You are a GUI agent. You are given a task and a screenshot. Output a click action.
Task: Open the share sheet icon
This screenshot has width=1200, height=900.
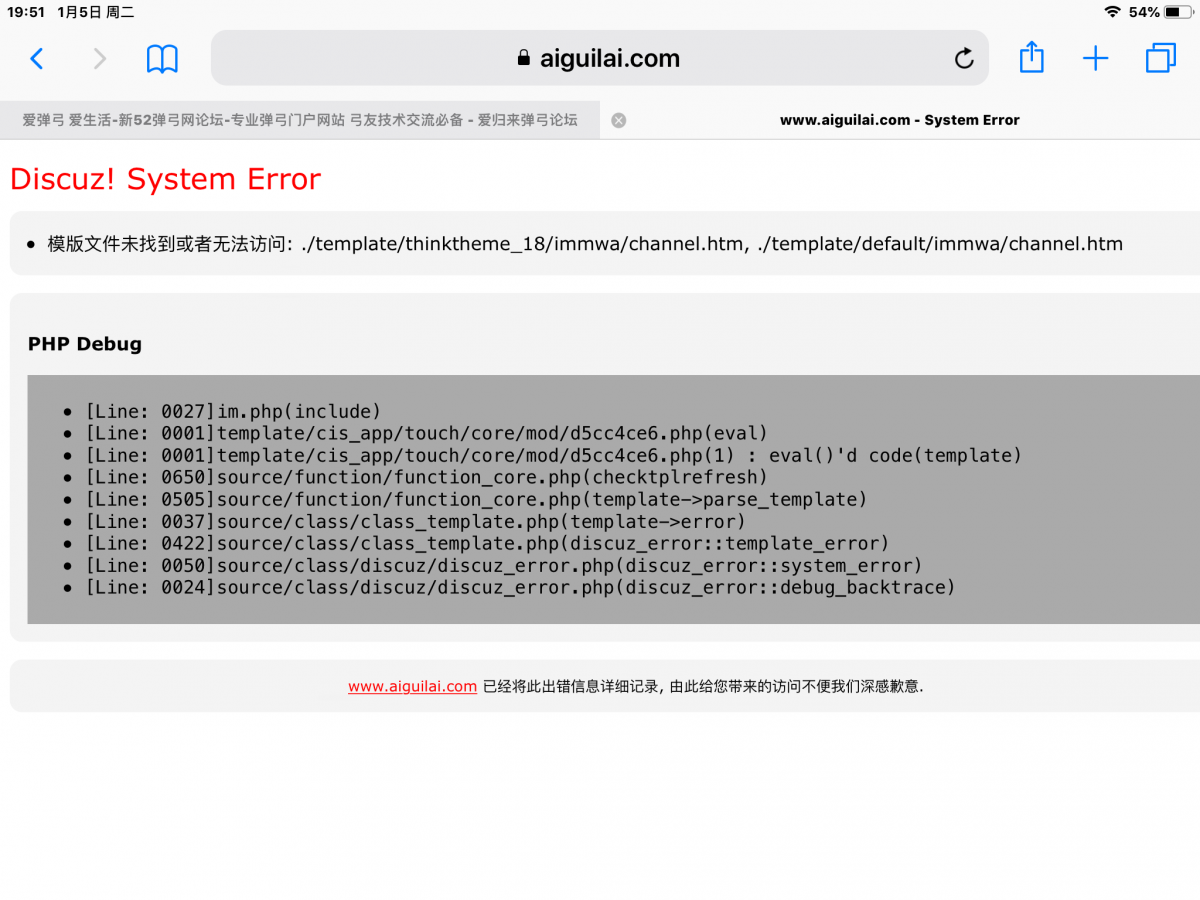click(x=1031, y=57)
